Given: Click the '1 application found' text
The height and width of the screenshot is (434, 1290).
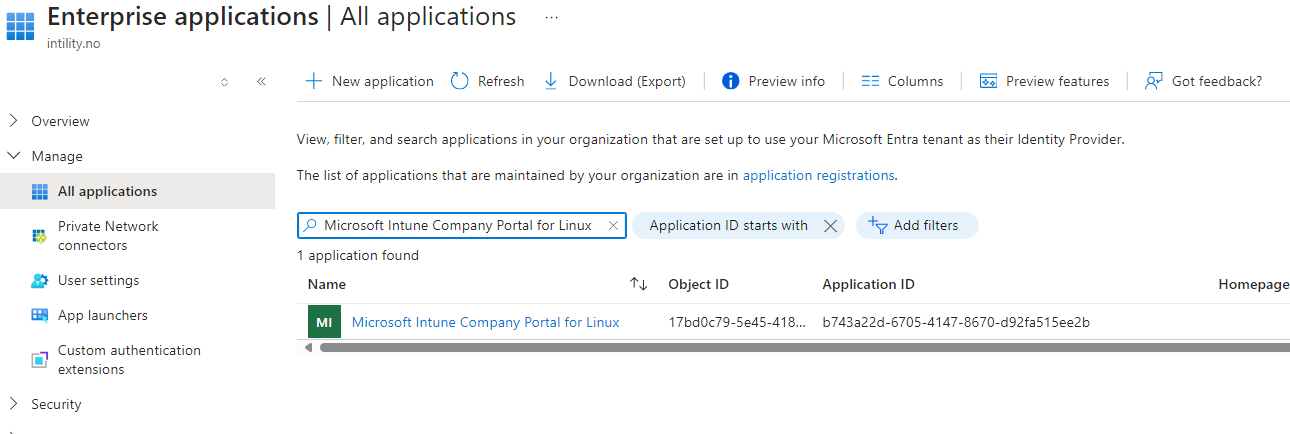Looking at the screenshot, I should pyautogui.click(x=358, y=255).
